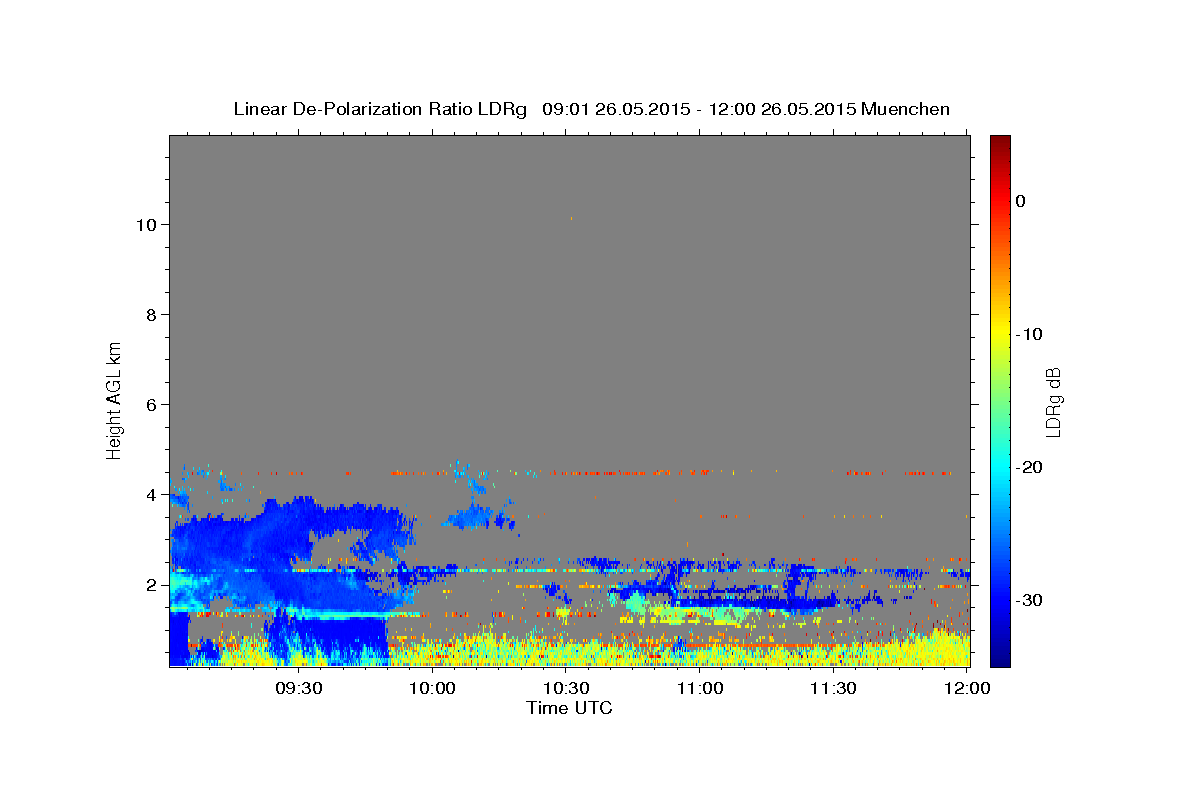The height and width of the screenshot is (800, 1200).
Task: Click the 'Height AGL km' axis label
Action: (x=115, y=400)
